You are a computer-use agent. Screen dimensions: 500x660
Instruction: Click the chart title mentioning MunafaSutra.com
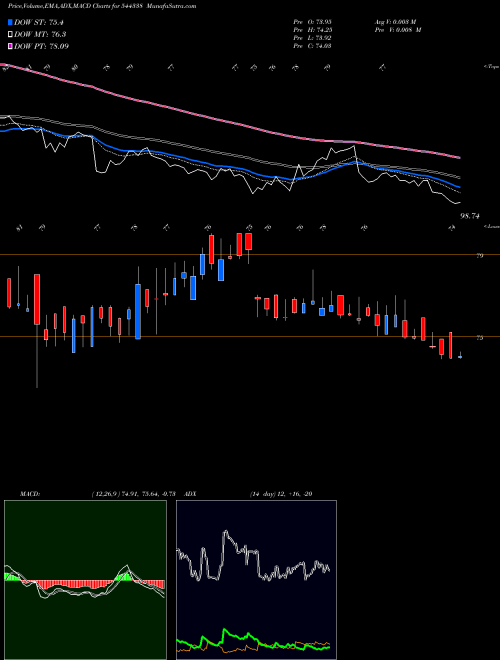[102, 6]
